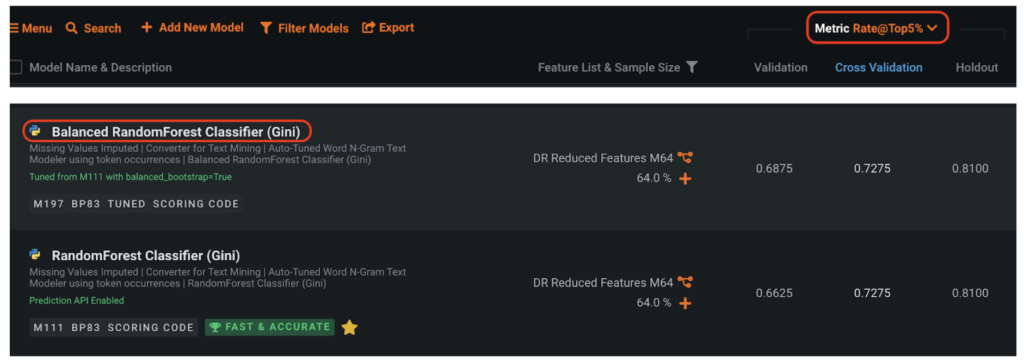Click plus icon in second row sample size

(x=684, y=303)
